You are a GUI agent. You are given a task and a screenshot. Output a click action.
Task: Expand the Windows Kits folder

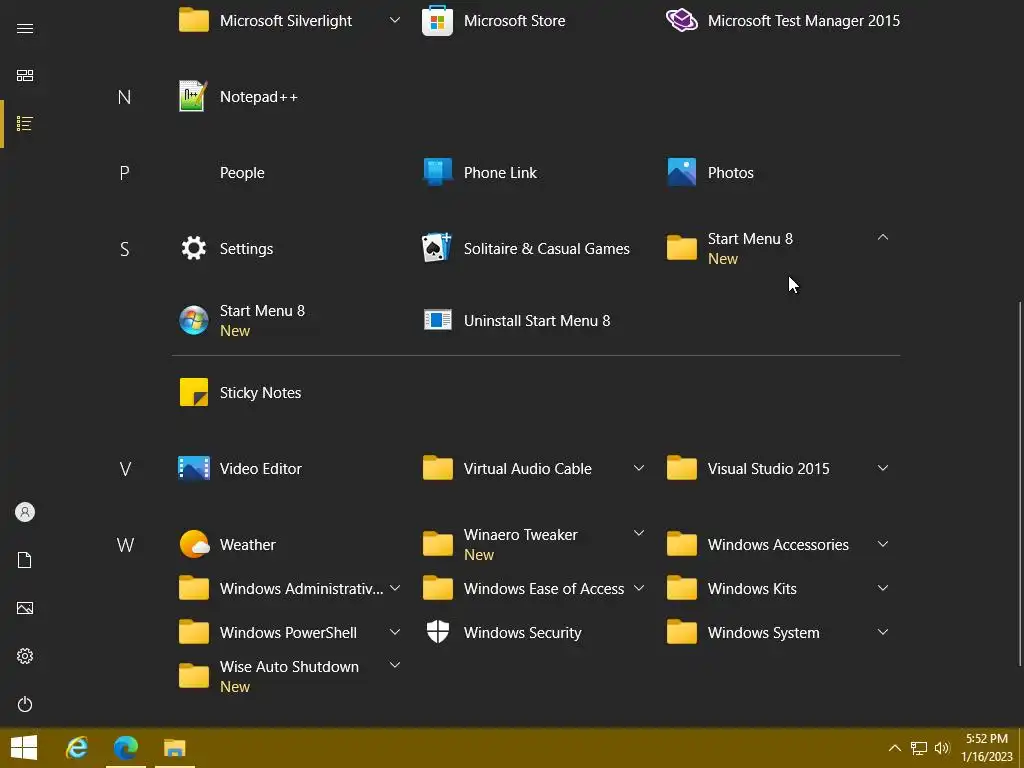click(882, 588)
